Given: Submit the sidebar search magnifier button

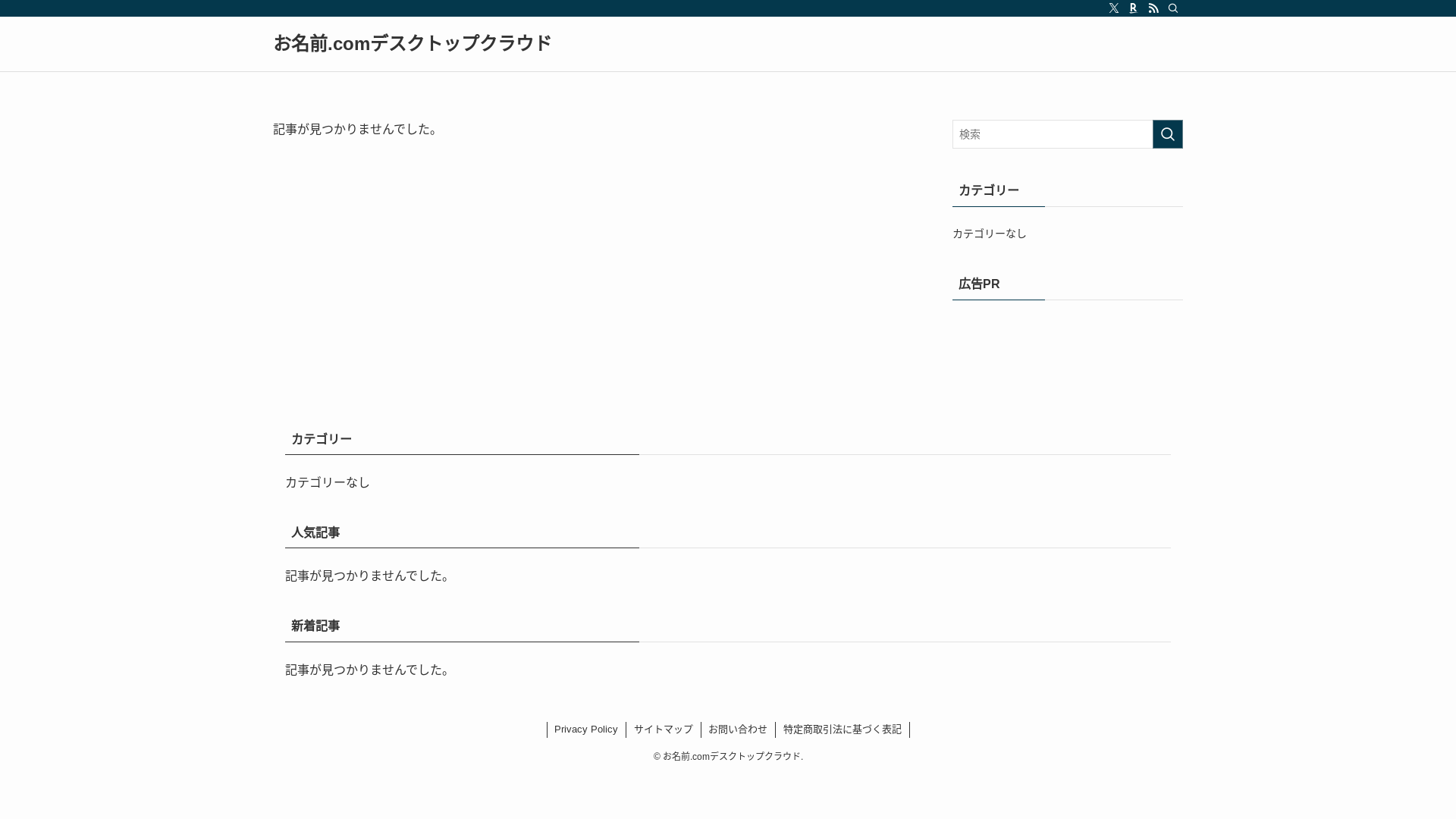Looking at the screenshot, I should [x=1168, y=134].
